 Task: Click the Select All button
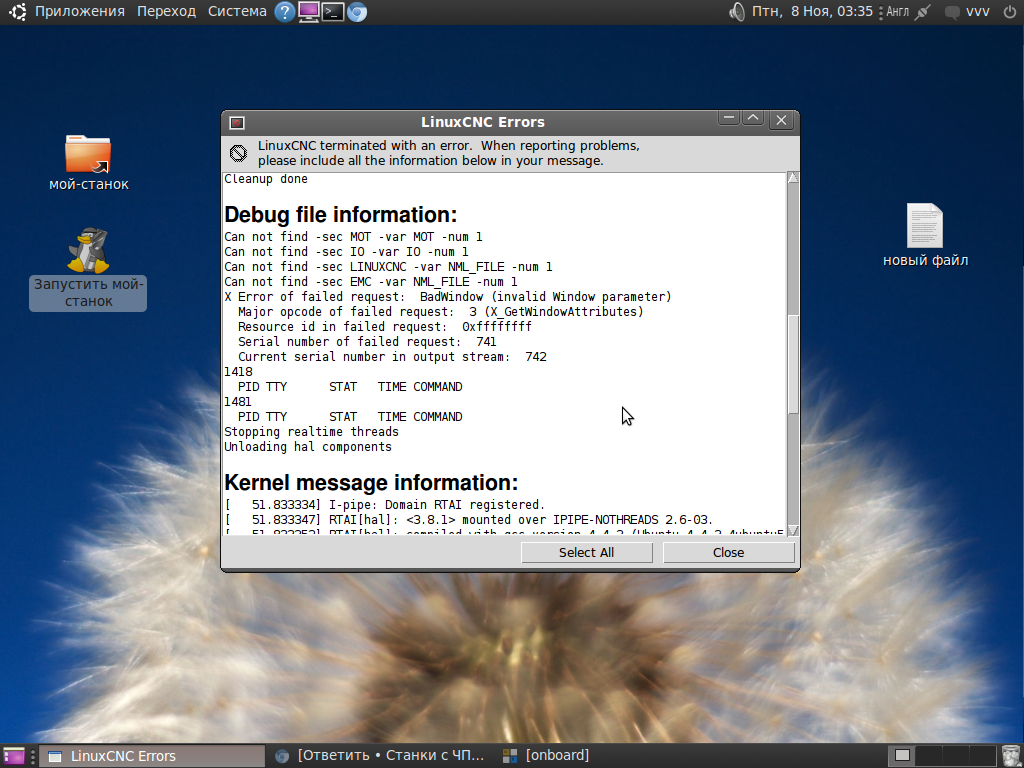point(586,552)
